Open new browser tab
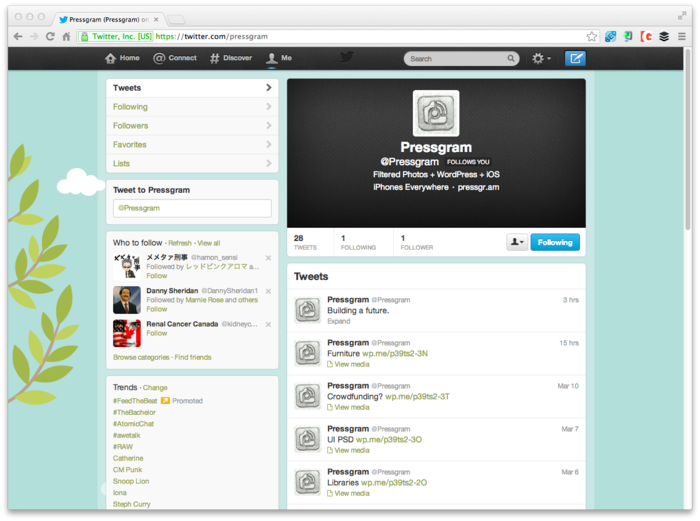This screenshot has width=700, height=521. 176,20
